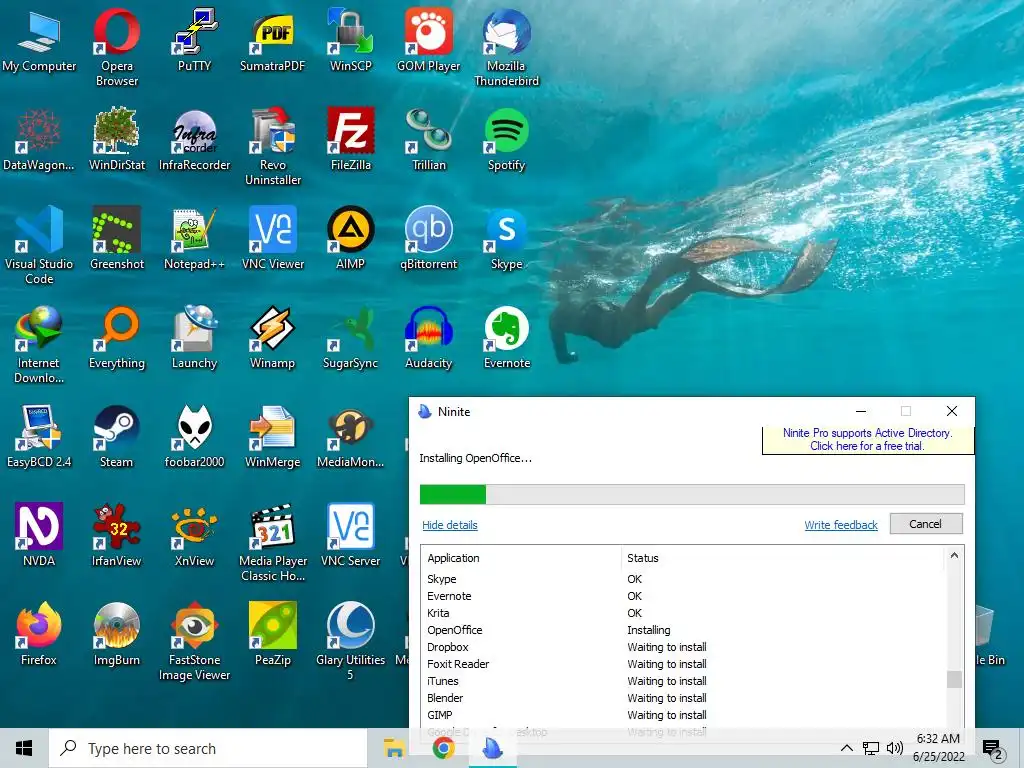Open the Steam desktop shortcut
This screenshot has width=1024, height=768.
point(116,436)
